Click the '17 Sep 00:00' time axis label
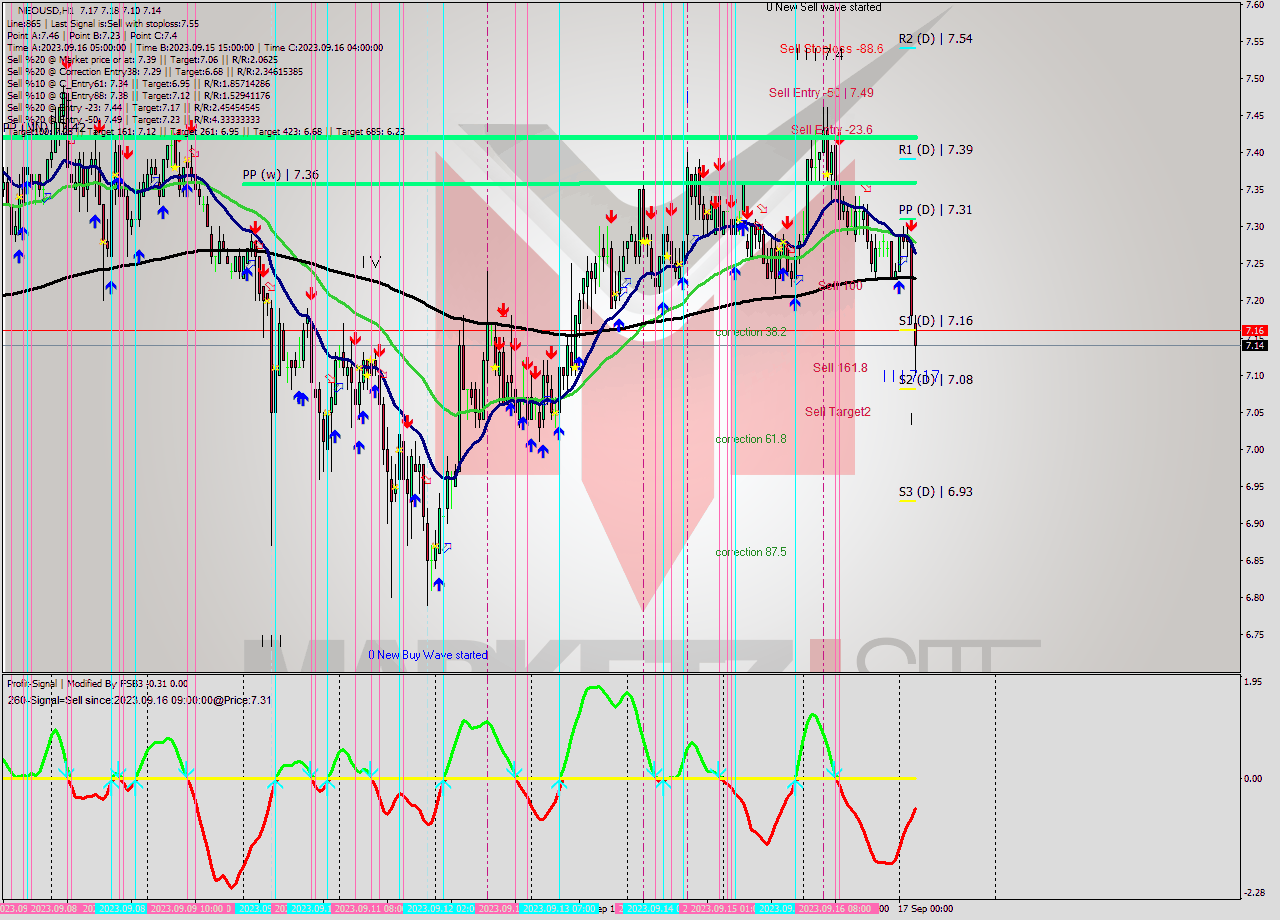The width and height of the screenshot is (1280, 920). 924,909
